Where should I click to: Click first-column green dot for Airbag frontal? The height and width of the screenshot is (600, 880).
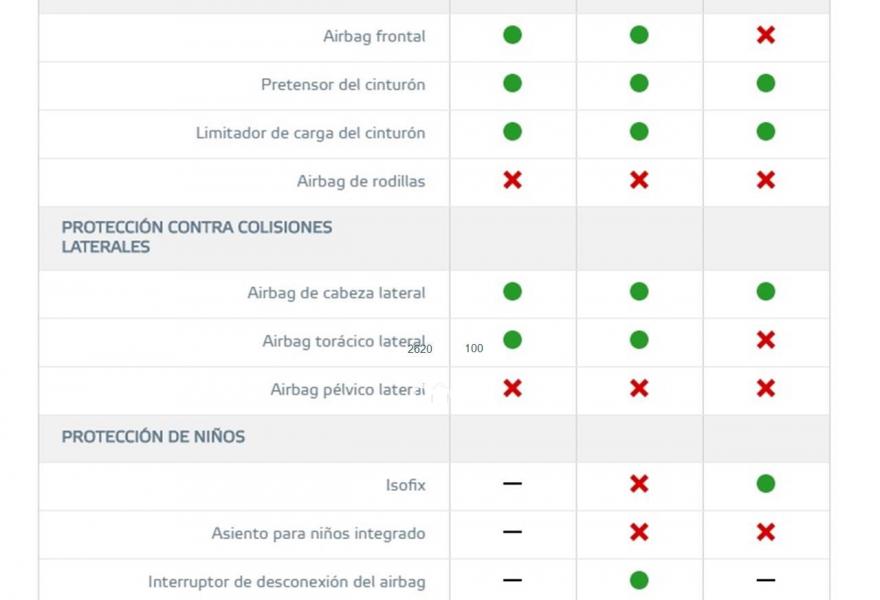click(512, 36)
